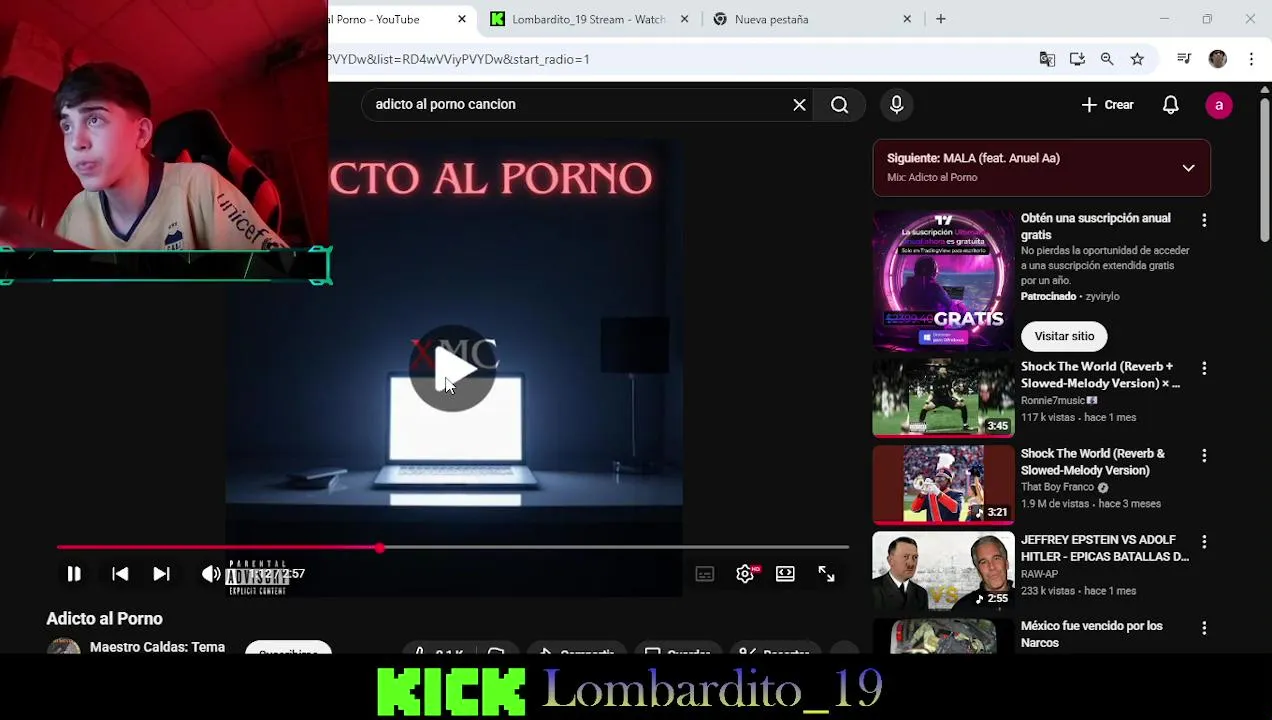Open the Epstein vs Hitler thumbnail
This screenshot has width=1272, height=720.
[943, 571]
